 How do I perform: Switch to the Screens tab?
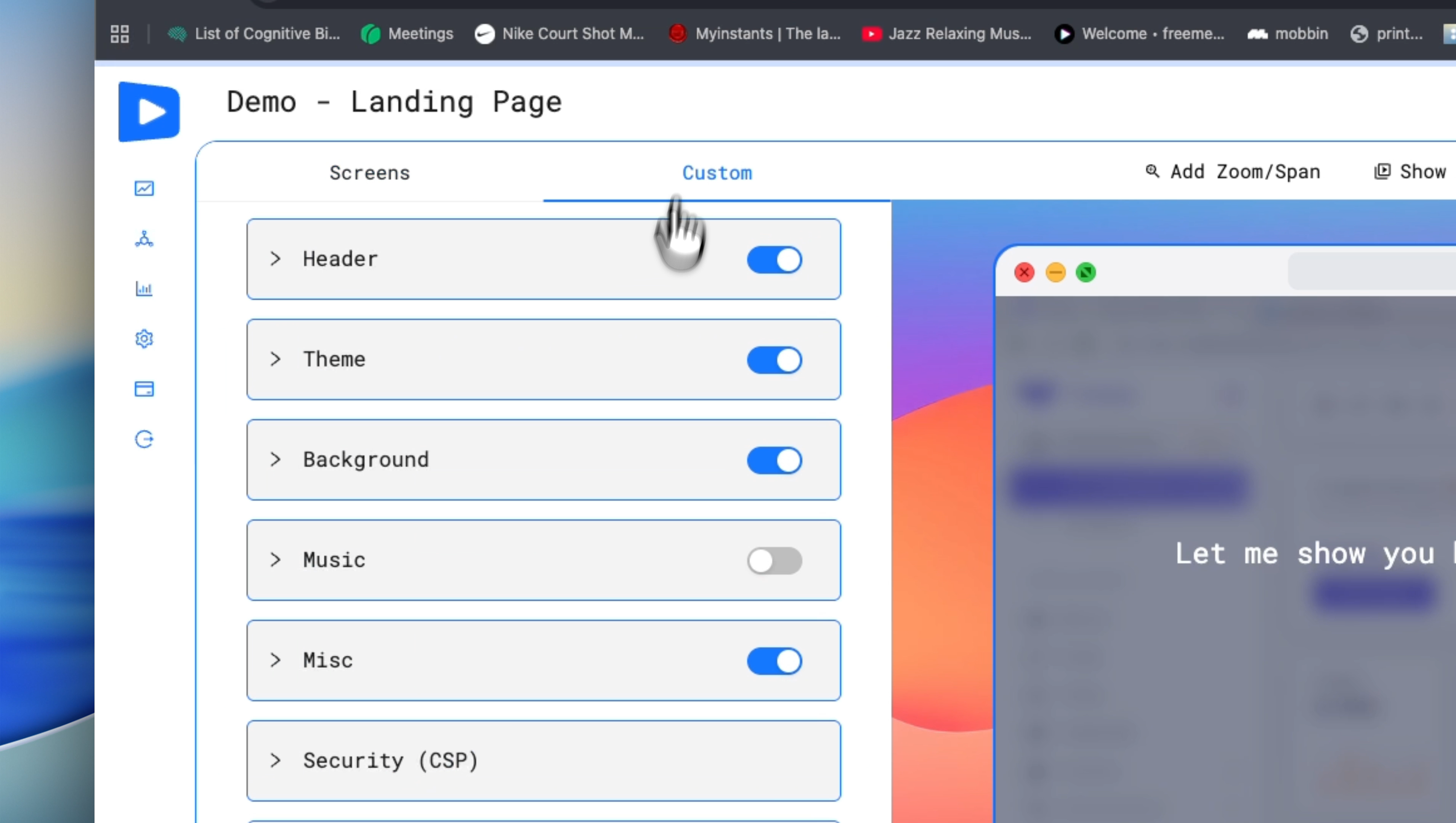[370, 172]
